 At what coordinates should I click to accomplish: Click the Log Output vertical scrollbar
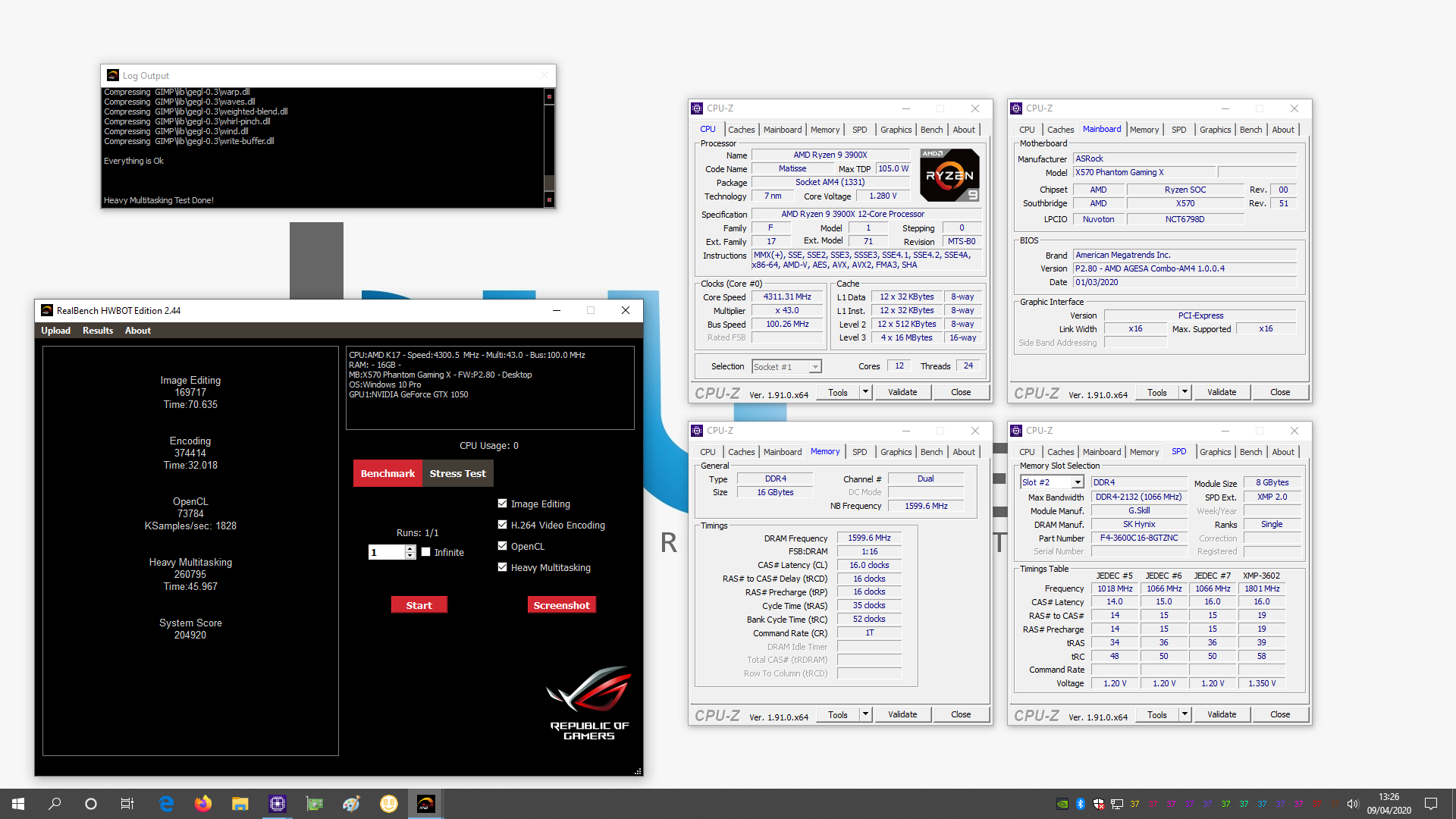[x=550, y=148]
